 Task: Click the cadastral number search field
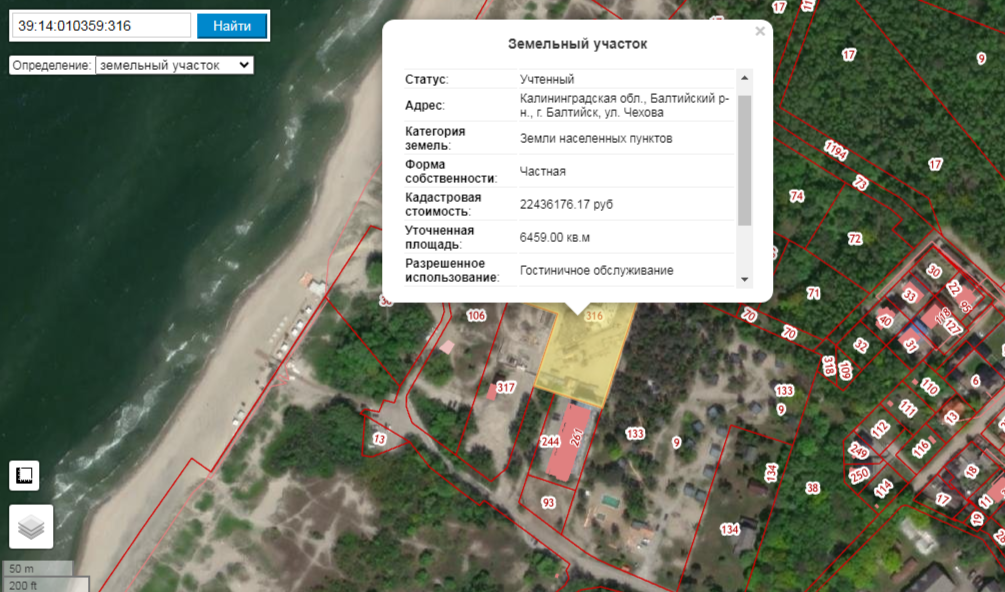click(x=101, y=25)
